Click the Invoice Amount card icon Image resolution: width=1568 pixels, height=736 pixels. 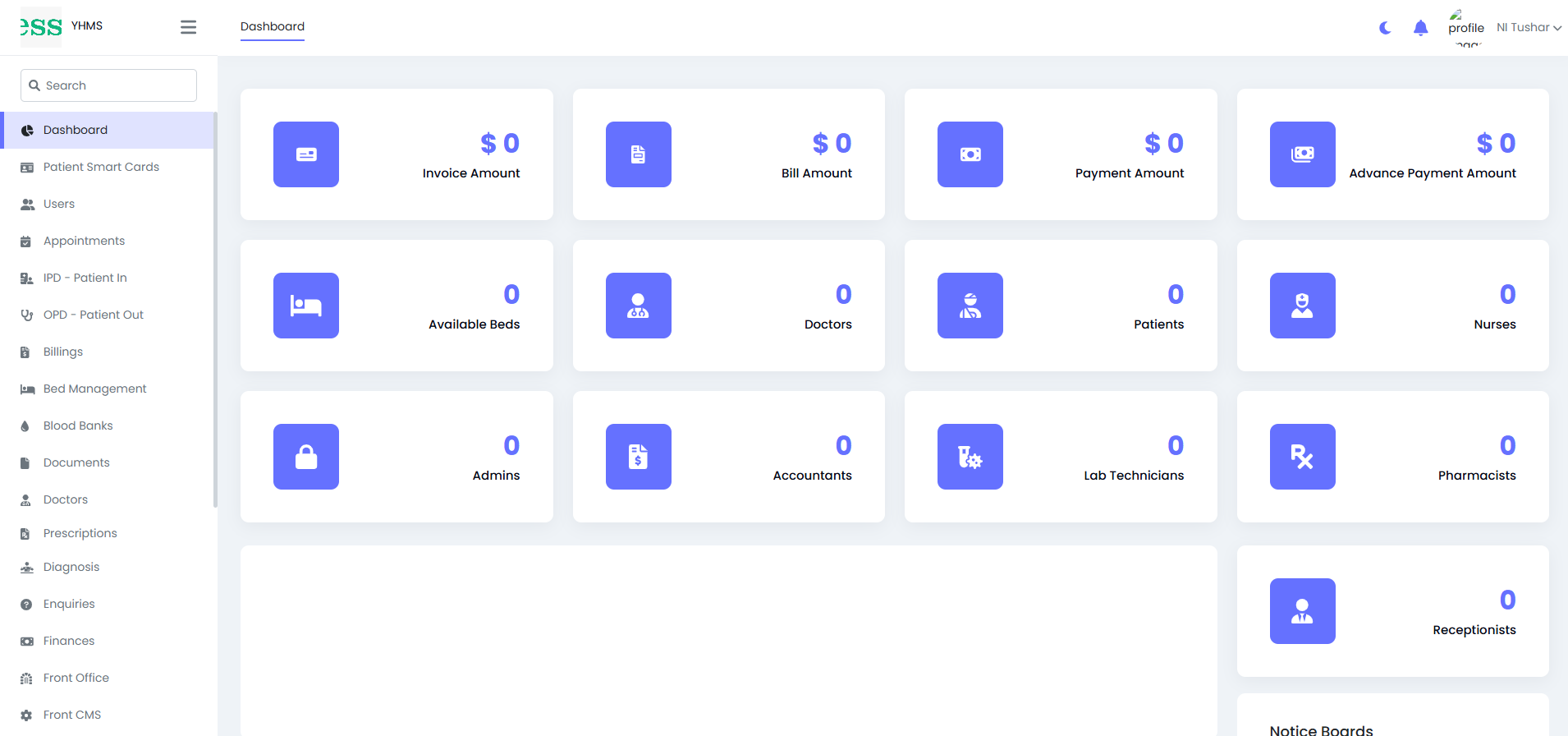(306, 154)
